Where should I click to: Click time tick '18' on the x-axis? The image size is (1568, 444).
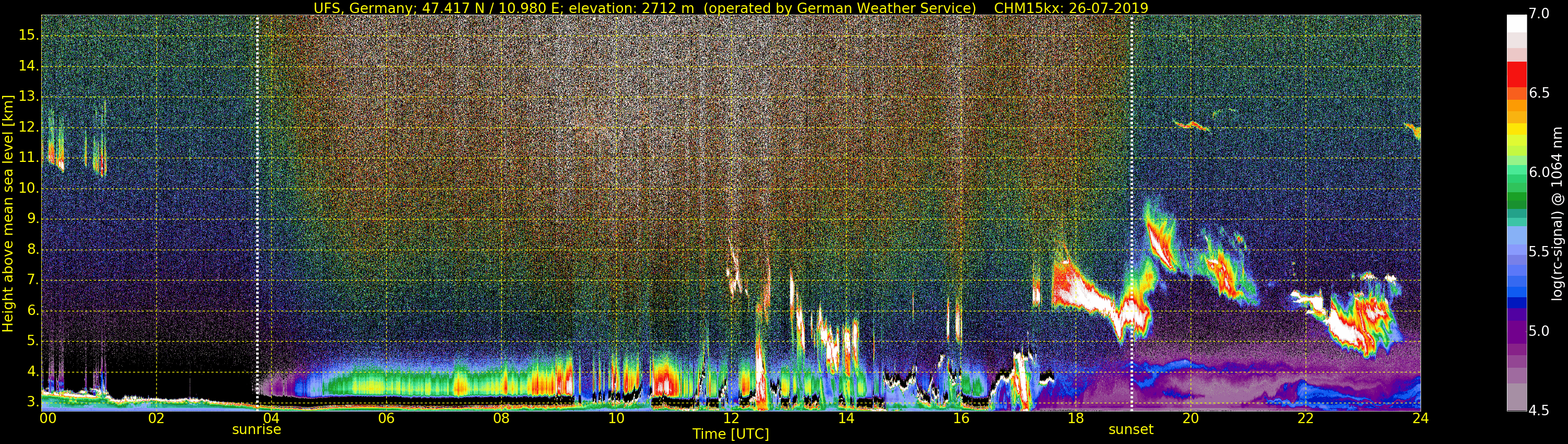[1076, 418]
